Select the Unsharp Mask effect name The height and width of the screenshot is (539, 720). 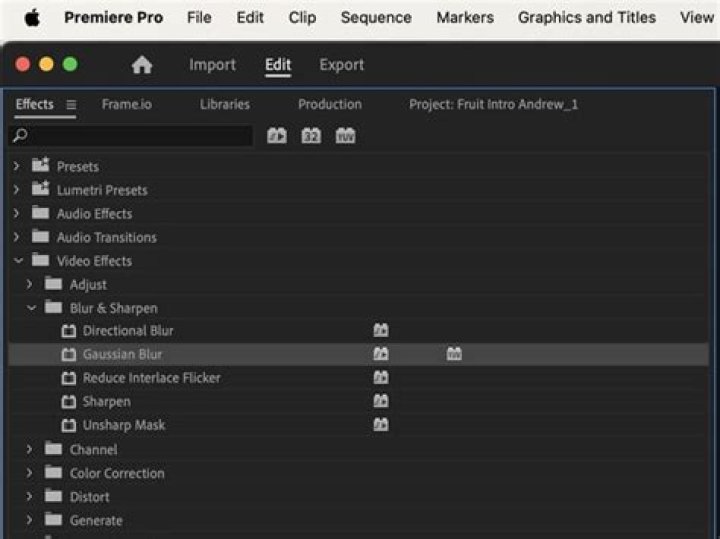124,425
